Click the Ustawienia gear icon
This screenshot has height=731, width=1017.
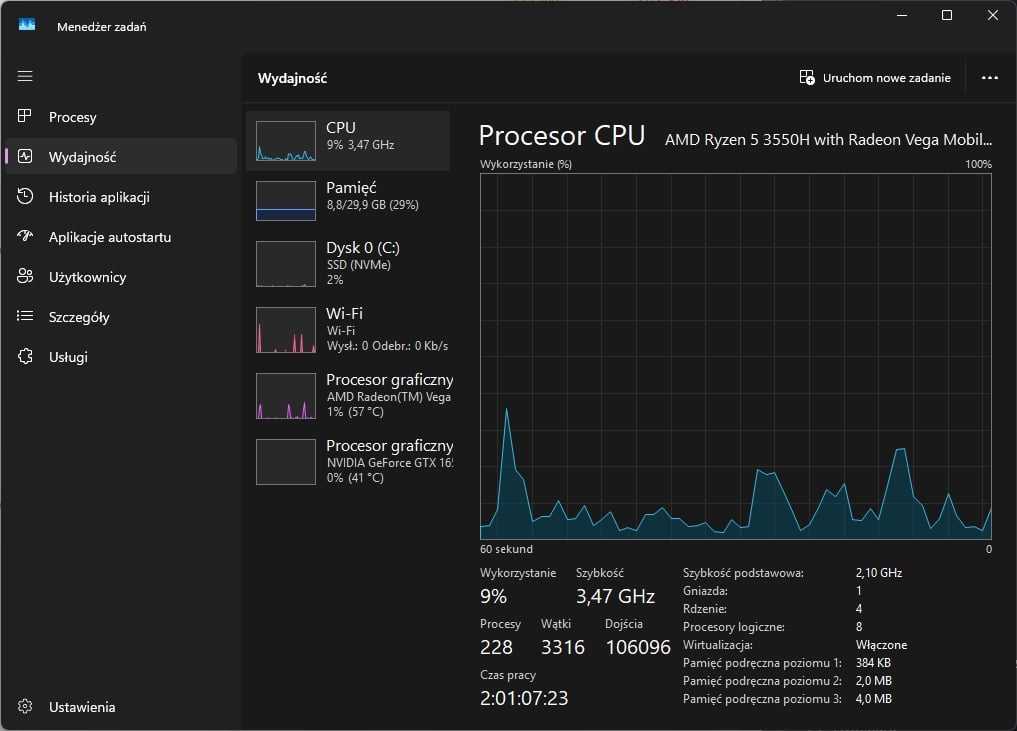pos(25,706)
